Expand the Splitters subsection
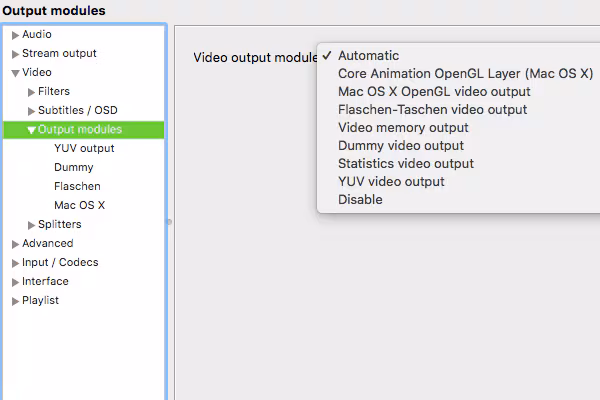 (32, 225)
